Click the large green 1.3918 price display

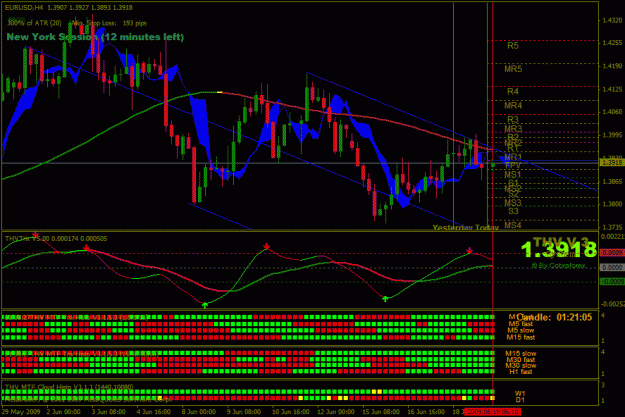coord(558,250)
